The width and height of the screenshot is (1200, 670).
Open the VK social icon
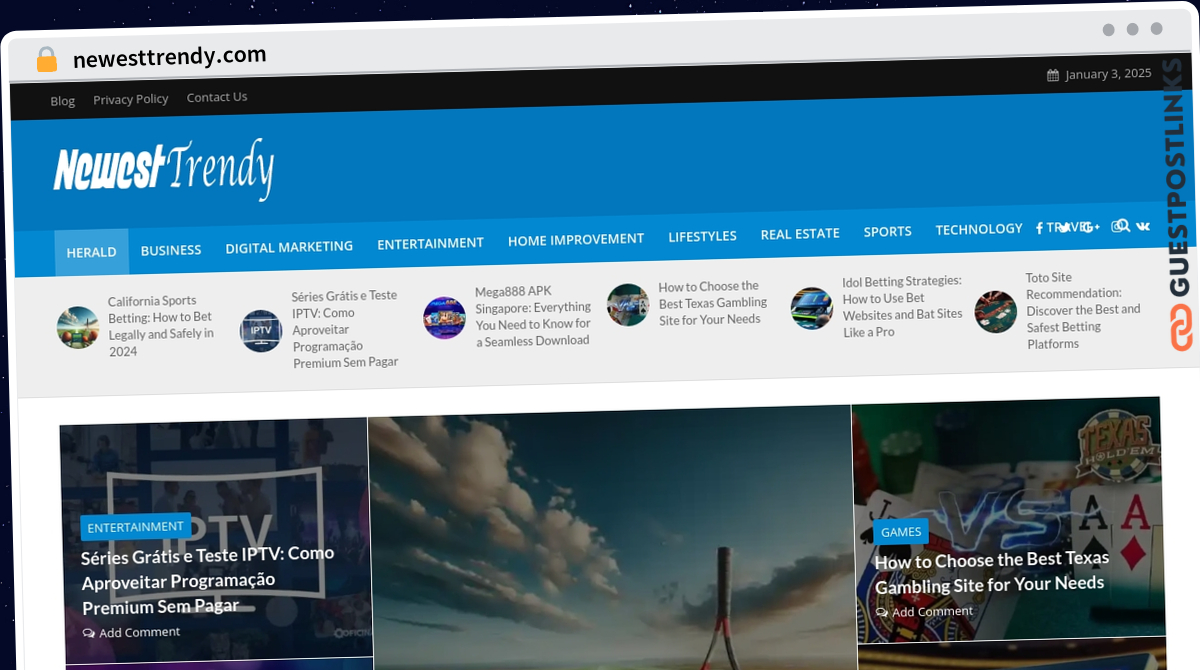click(x=1143, y=226)
